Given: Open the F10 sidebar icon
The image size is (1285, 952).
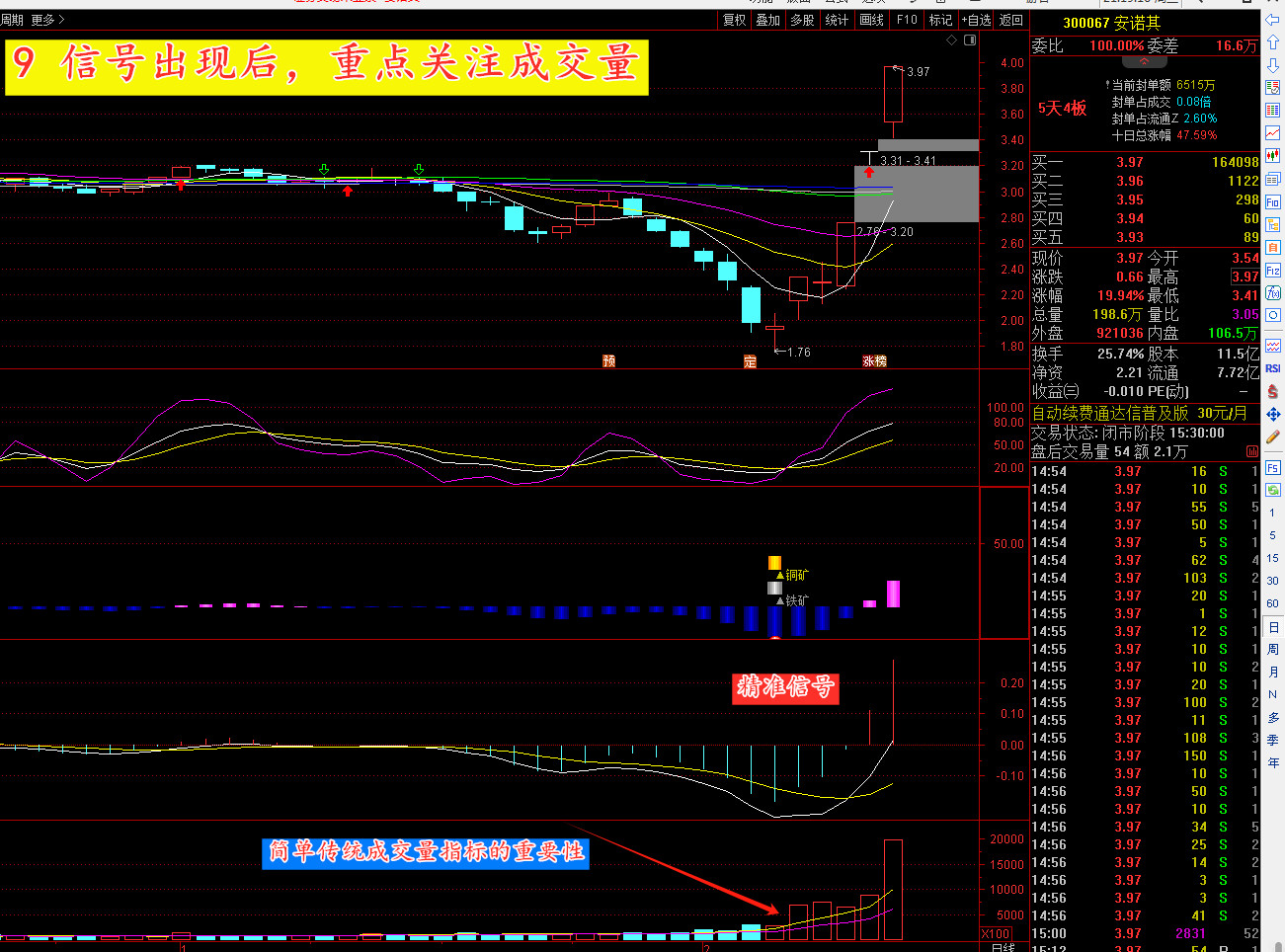Looking at the screenshot, I should [x=1273, y=201].
